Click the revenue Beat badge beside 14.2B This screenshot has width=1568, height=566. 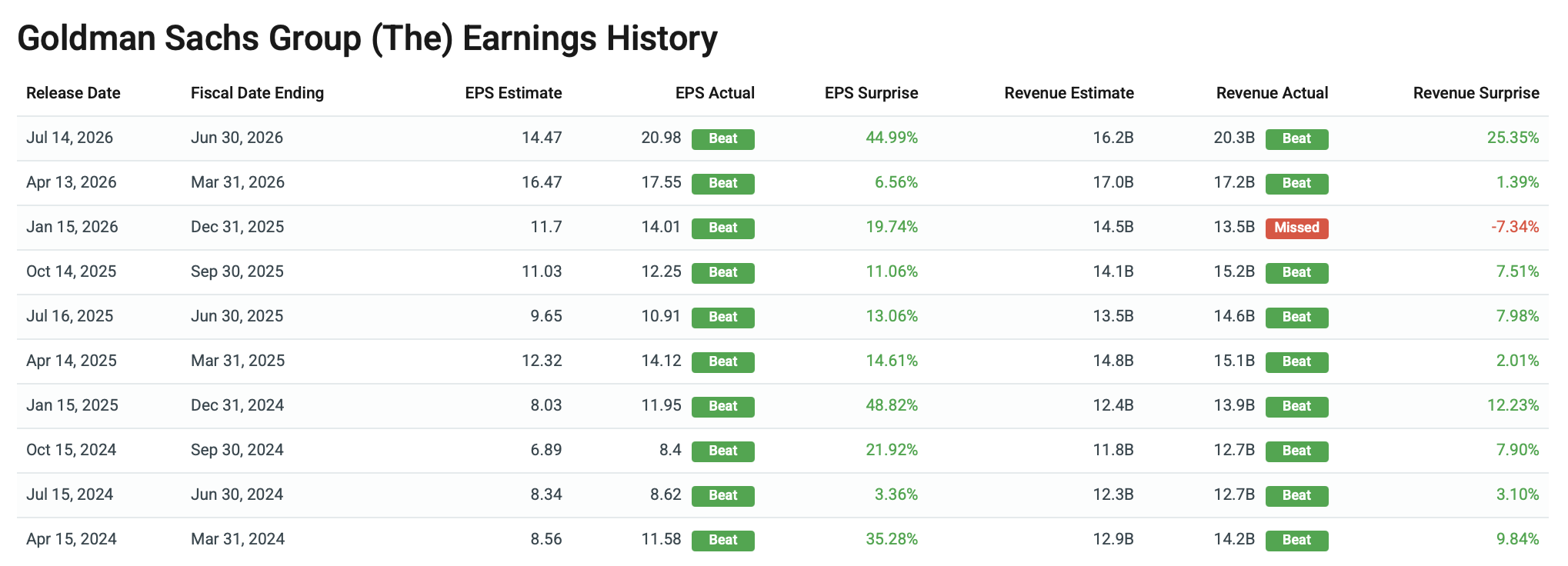(1297, 541)
